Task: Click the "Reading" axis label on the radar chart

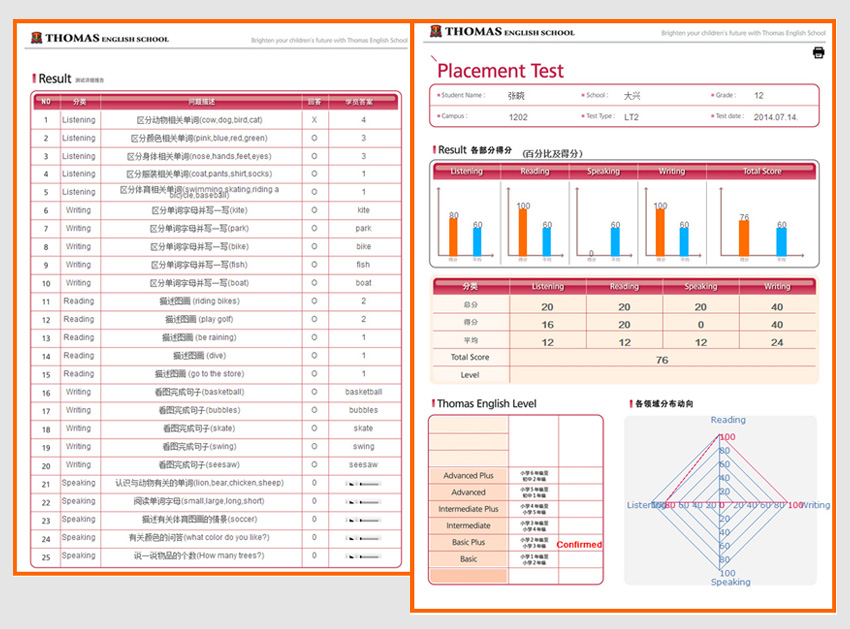Action: pos(728,420)
